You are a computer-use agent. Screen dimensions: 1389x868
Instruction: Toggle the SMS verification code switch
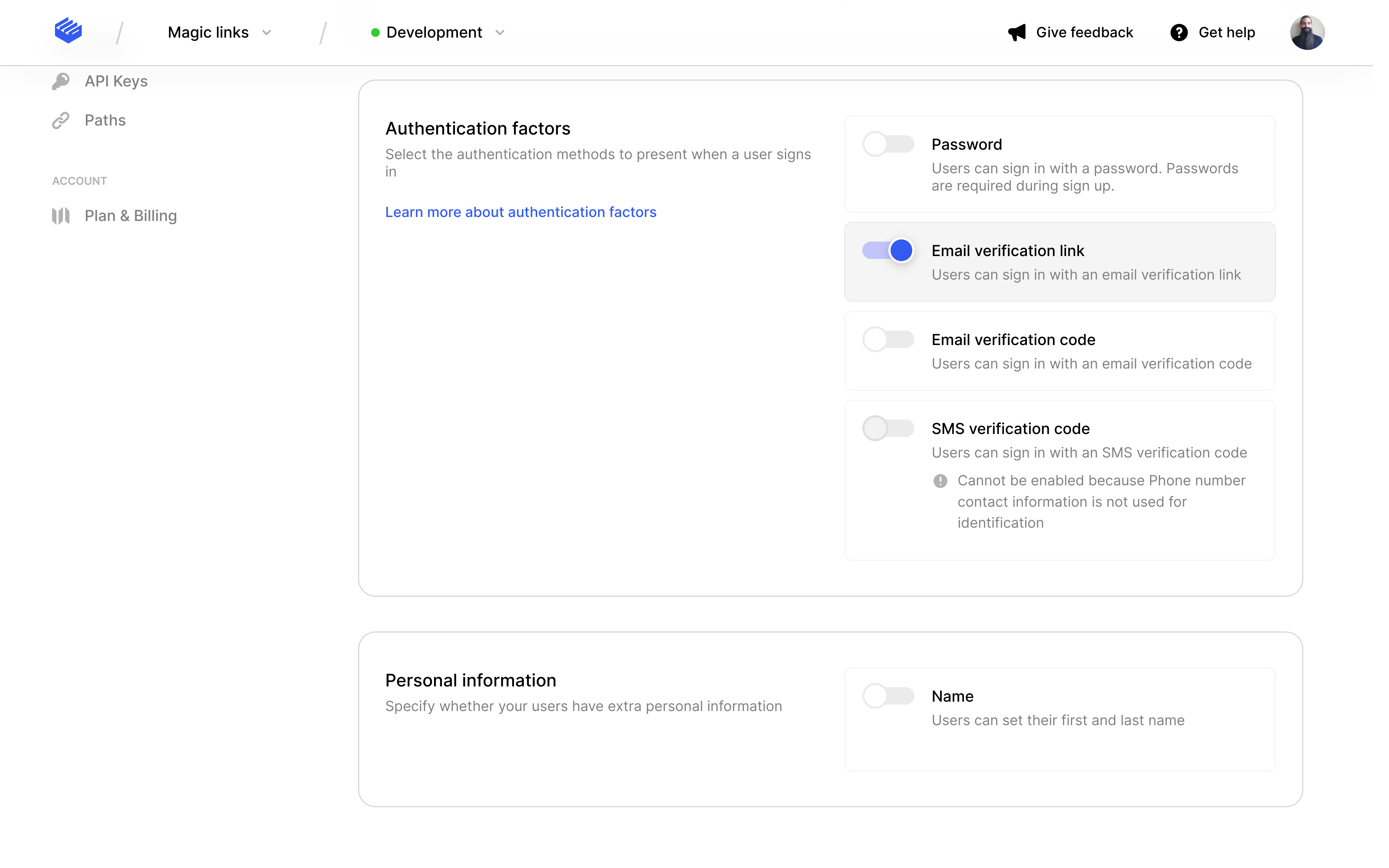pyautogui.click(x=888, y=428)
